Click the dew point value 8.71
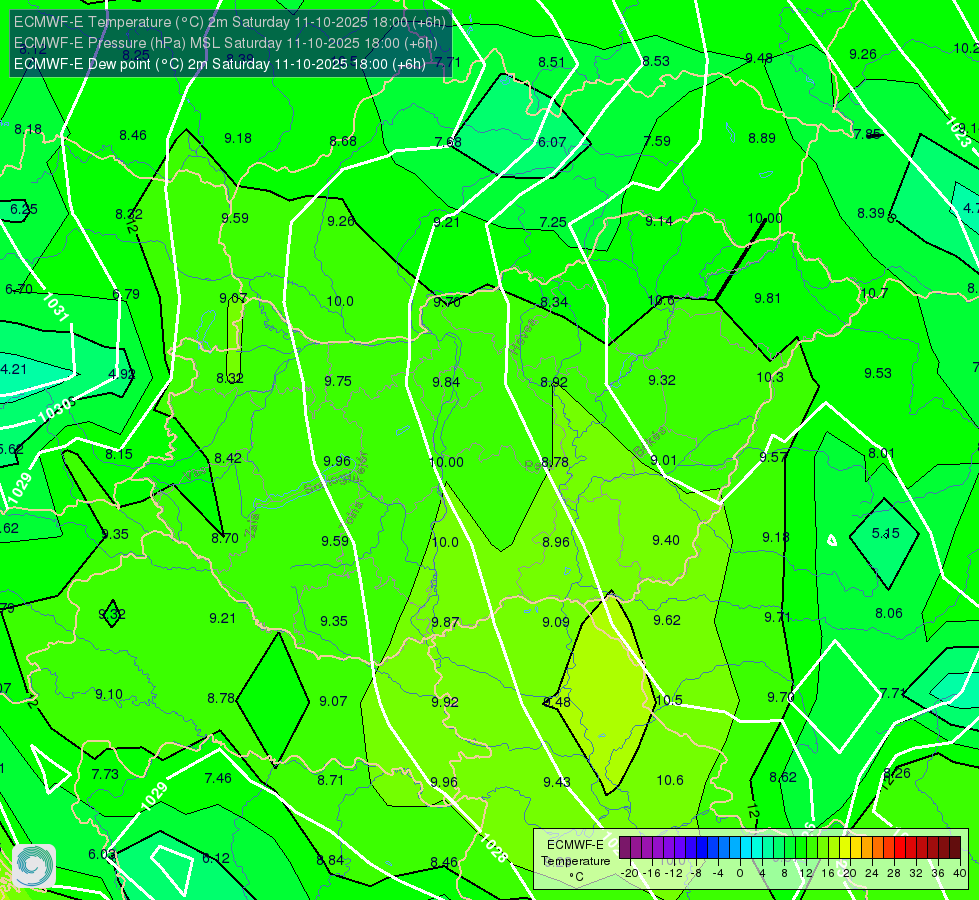 [330, 780]
